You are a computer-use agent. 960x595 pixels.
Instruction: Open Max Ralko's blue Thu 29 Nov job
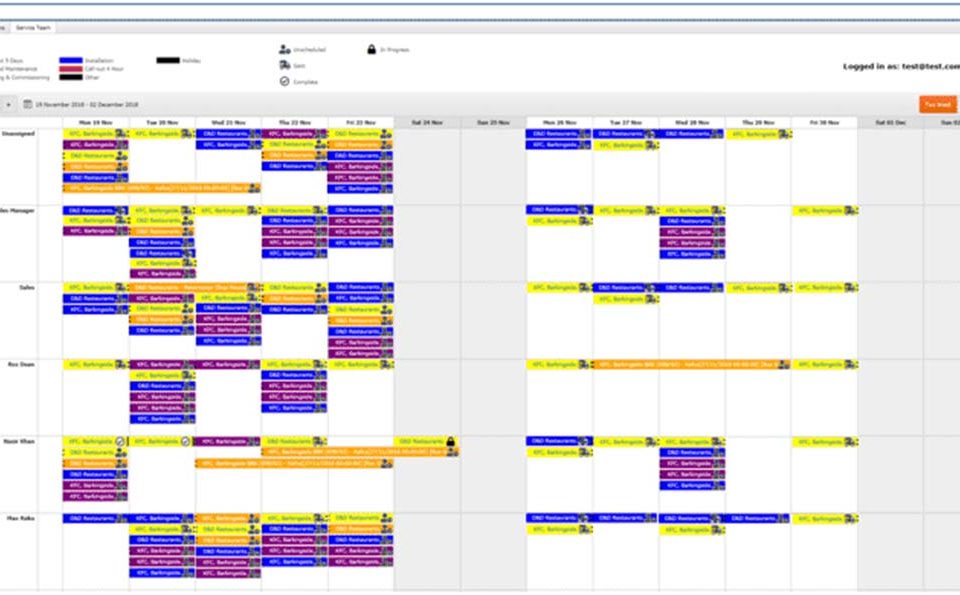click(x=757, y=518)
